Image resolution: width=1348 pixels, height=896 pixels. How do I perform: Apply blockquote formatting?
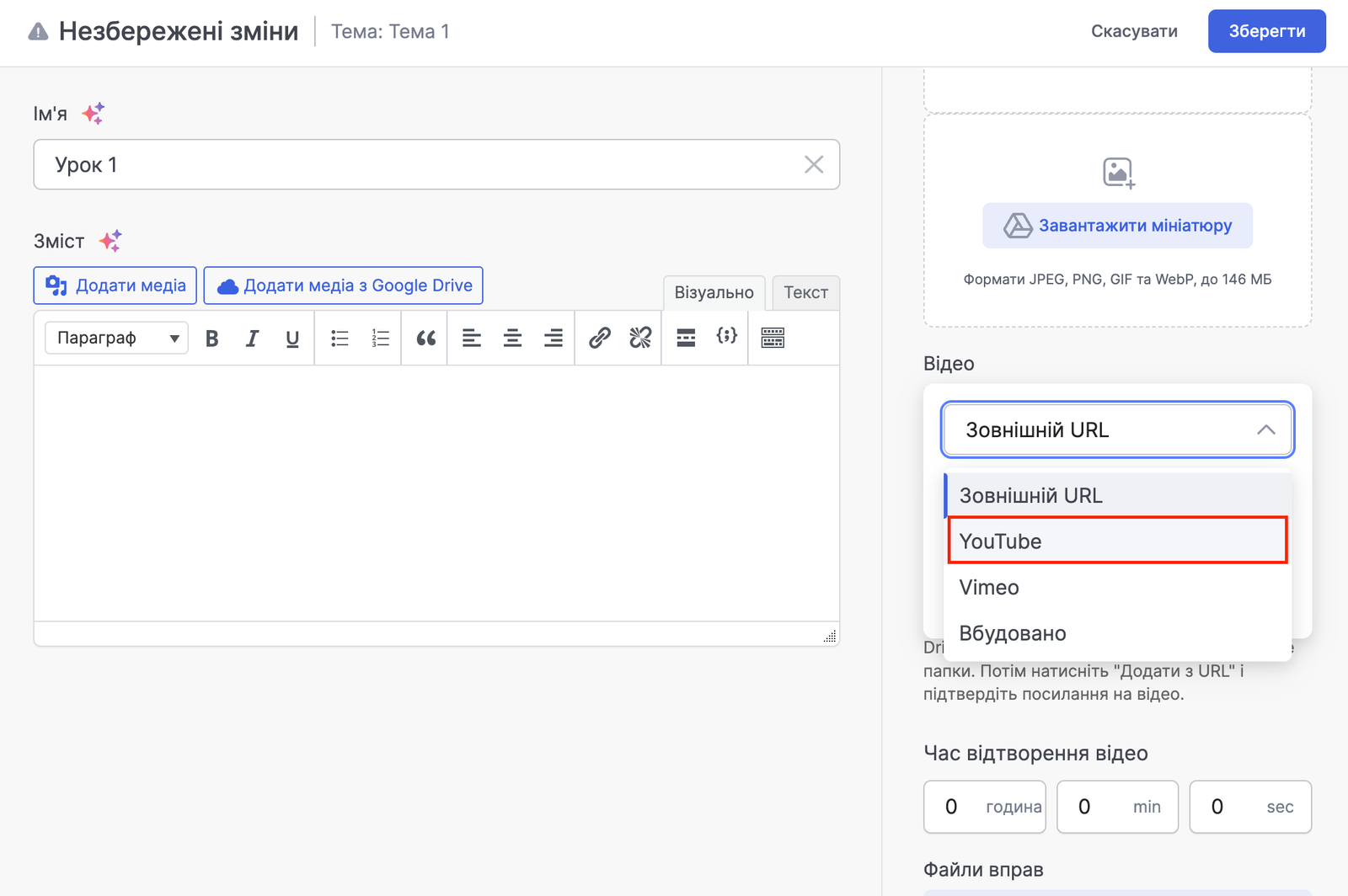tap(426, 339)
